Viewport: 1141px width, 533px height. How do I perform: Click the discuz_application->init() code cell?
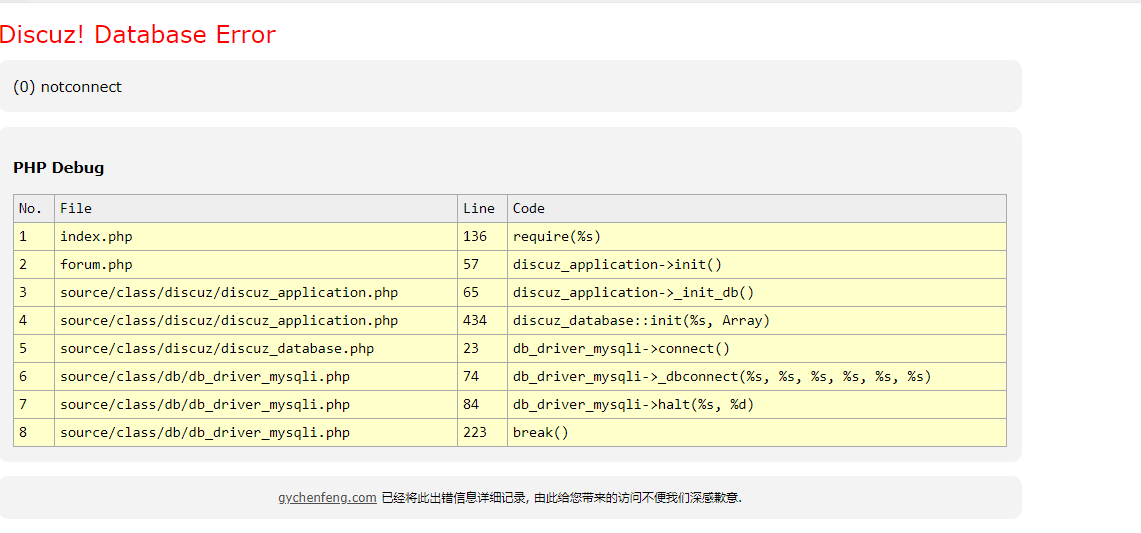(617, 264)
